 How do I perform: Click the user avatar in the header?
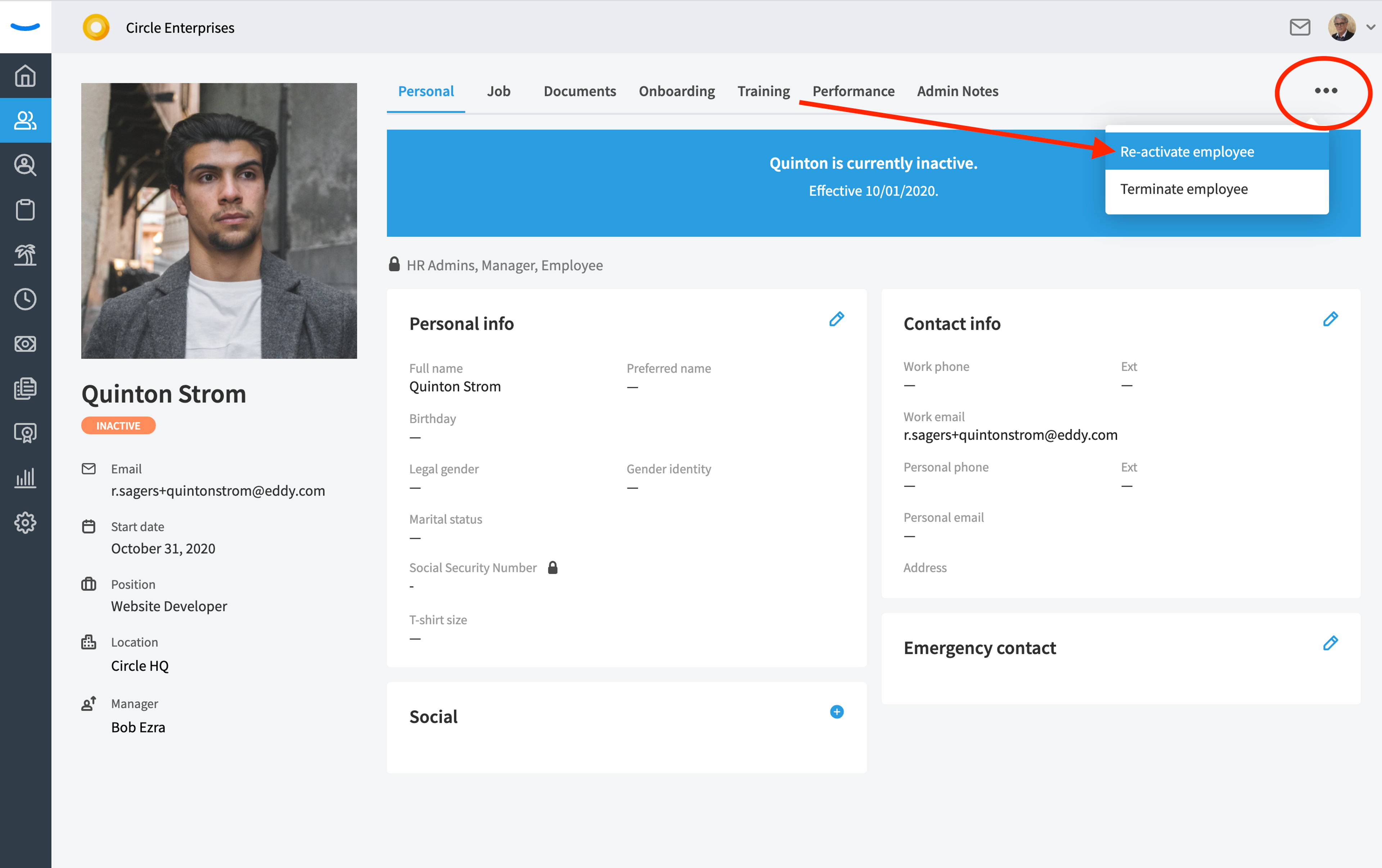(1342, 27)
